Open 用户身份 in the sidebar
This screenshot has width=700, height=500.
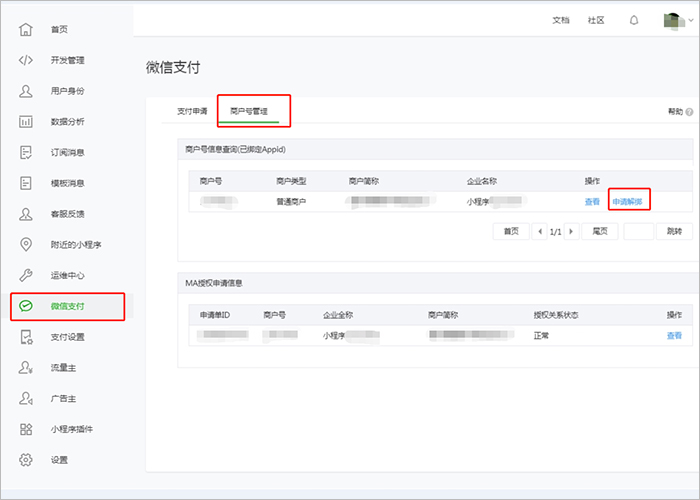67,91
